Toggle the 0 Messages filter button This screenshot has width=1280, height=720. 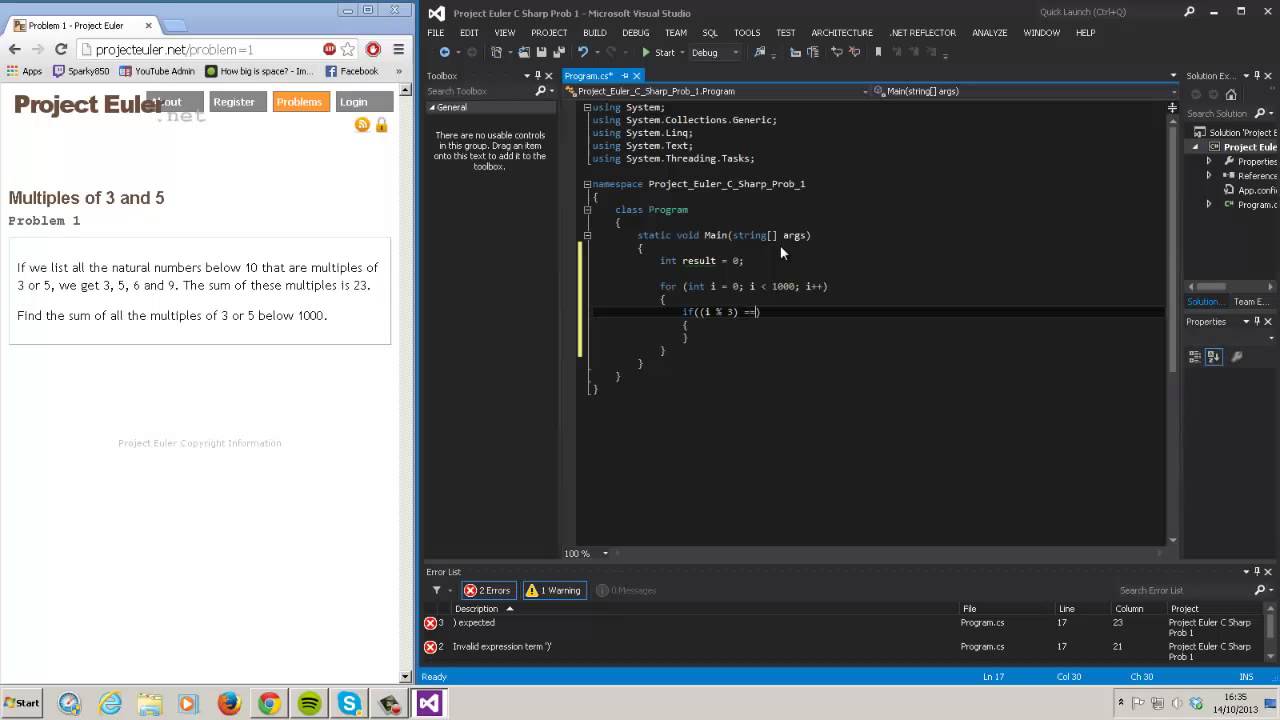pyautogui.click(x=627, y=590)
